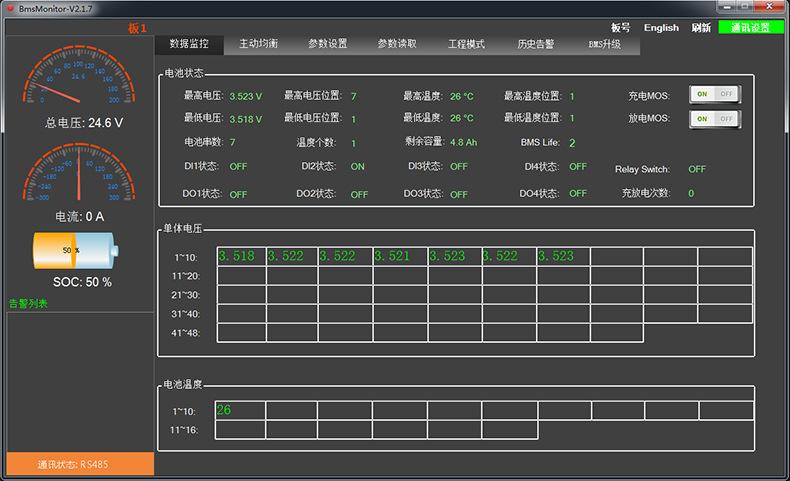This screenshot has height=481, width=790.
Task: Select seventh cell voltage 3.523
Action: 564,256
